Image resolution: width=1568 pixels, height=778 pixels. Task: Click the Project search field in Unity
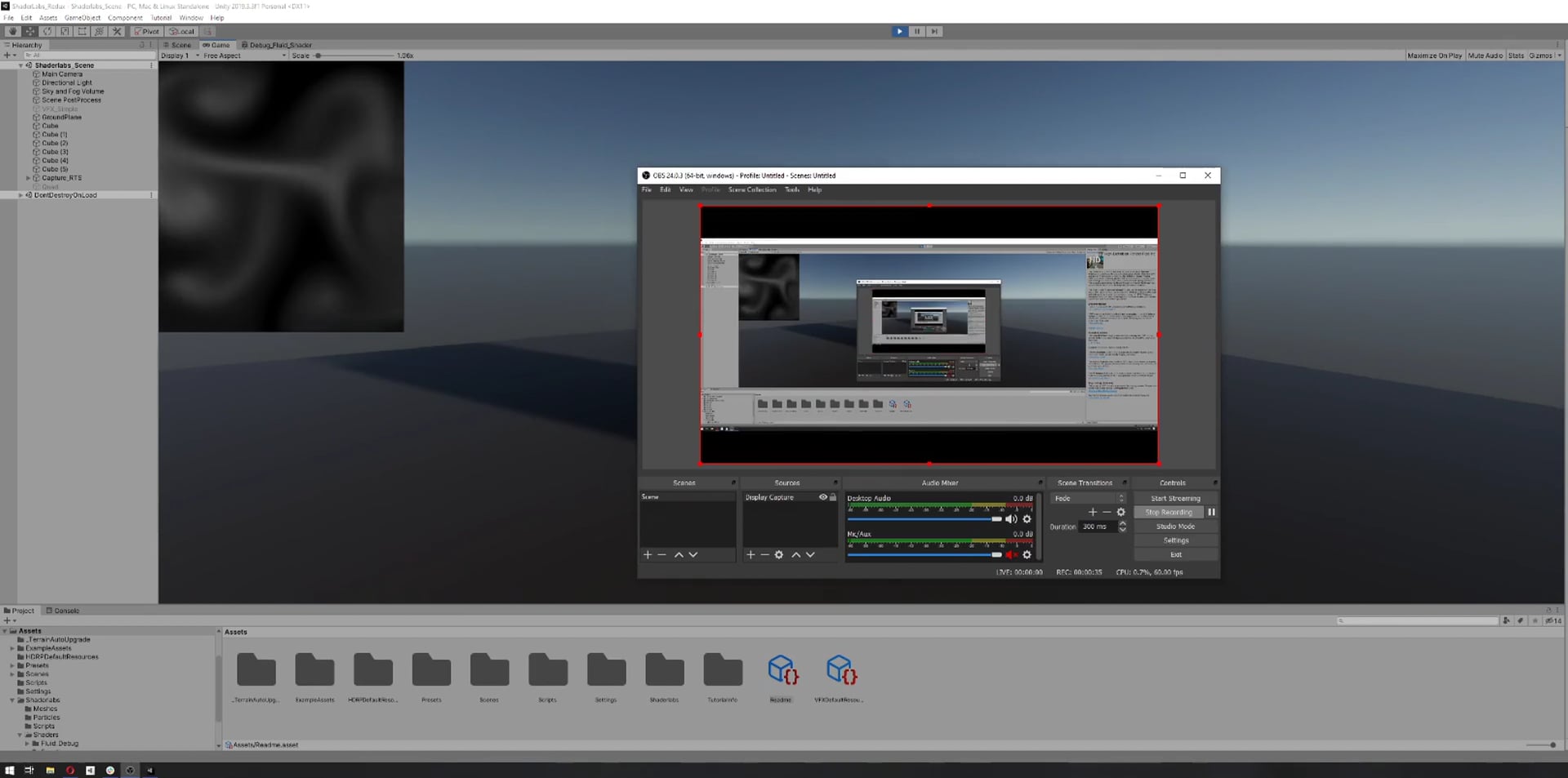click(x=1417, y=620)
